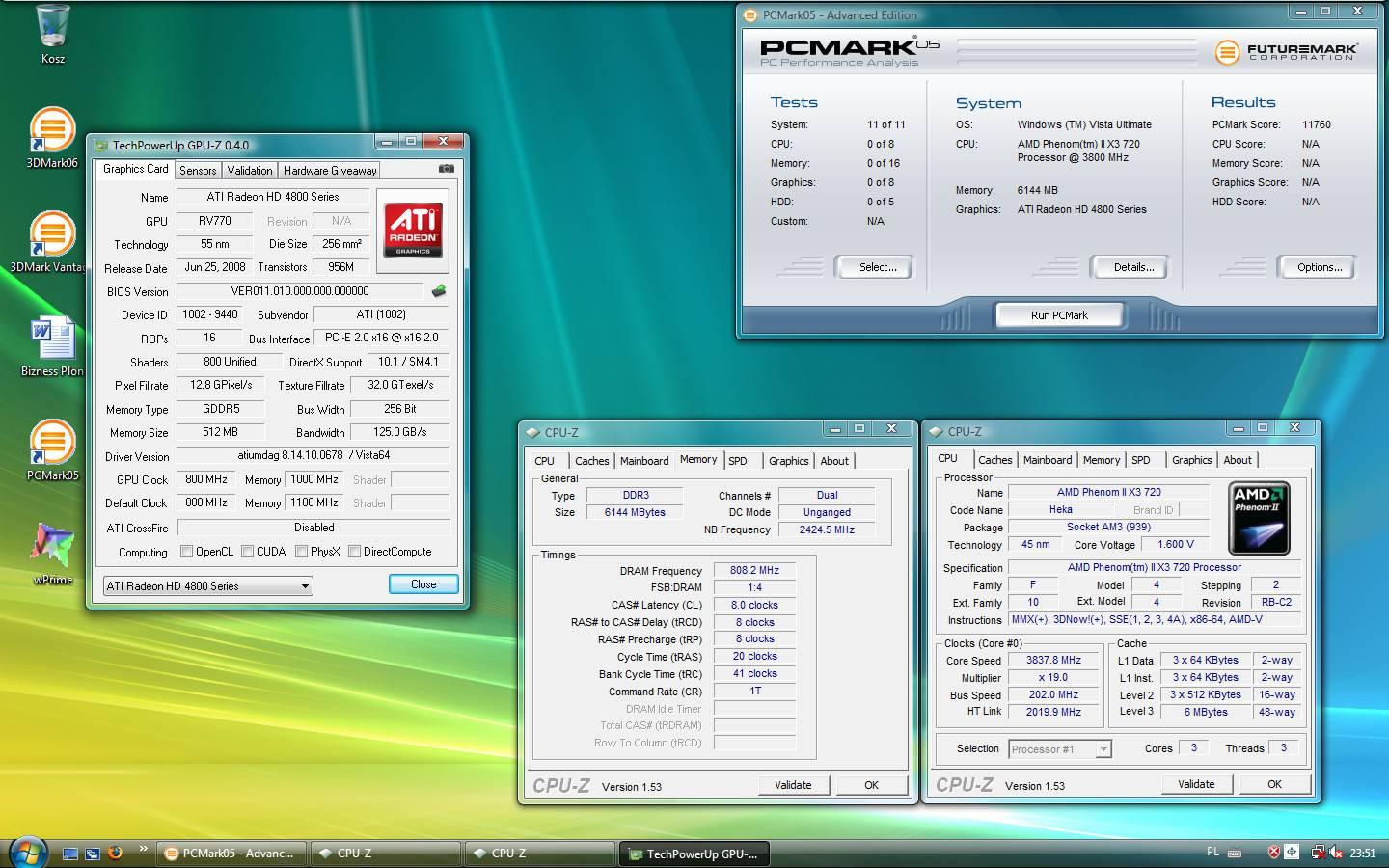1389x868 pixels.
Task: Click the BIOS save chip icon in GPU-Z
Action: 439,290
